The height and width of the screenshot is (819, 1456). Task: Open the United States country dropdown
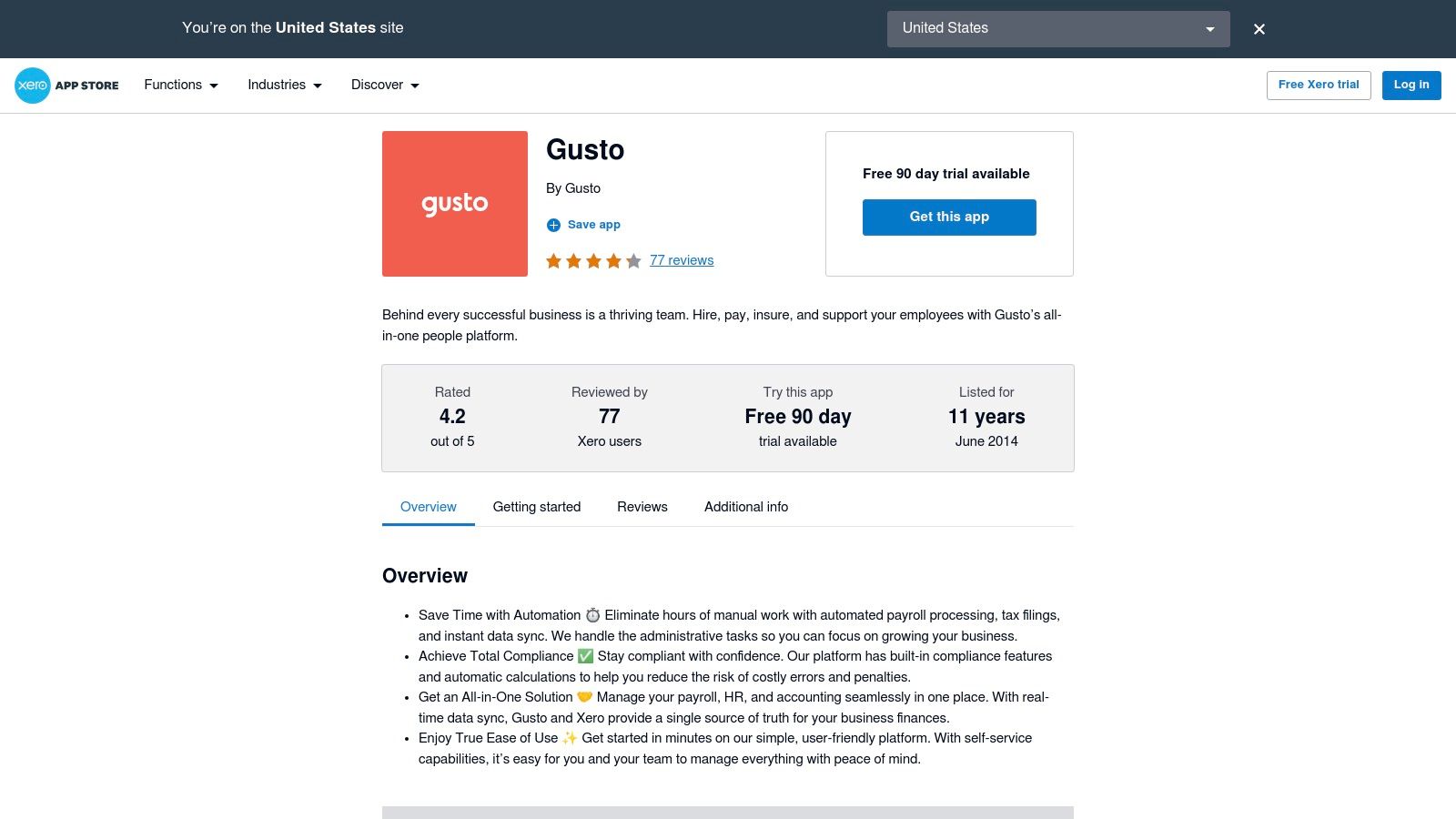click(x=1058, y=29)
